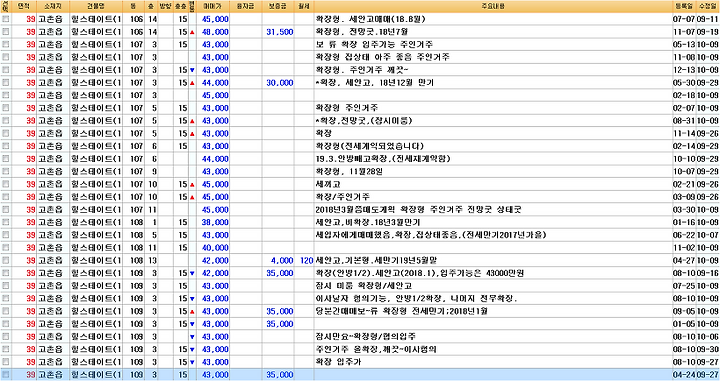This screenshot has width=720, height=381.
Task: Click the blue down arrow in the 12-13 row
Action: [x=192, y=70]
